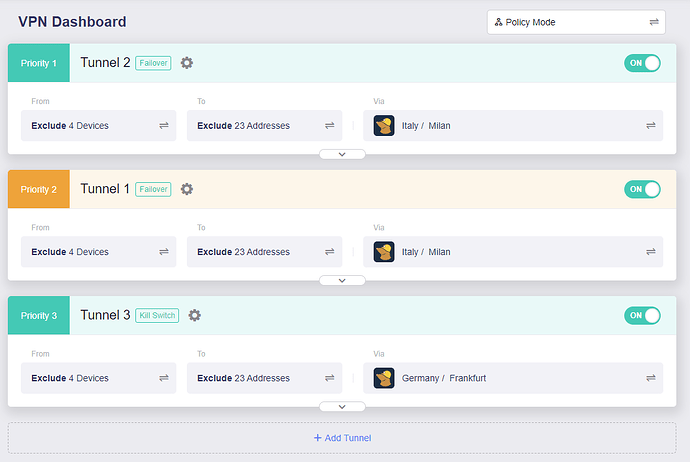The height and width of the screenshot is (462, 690).
Task: Click Failover badge on Tunnel 2
Action: coord(153,63)
